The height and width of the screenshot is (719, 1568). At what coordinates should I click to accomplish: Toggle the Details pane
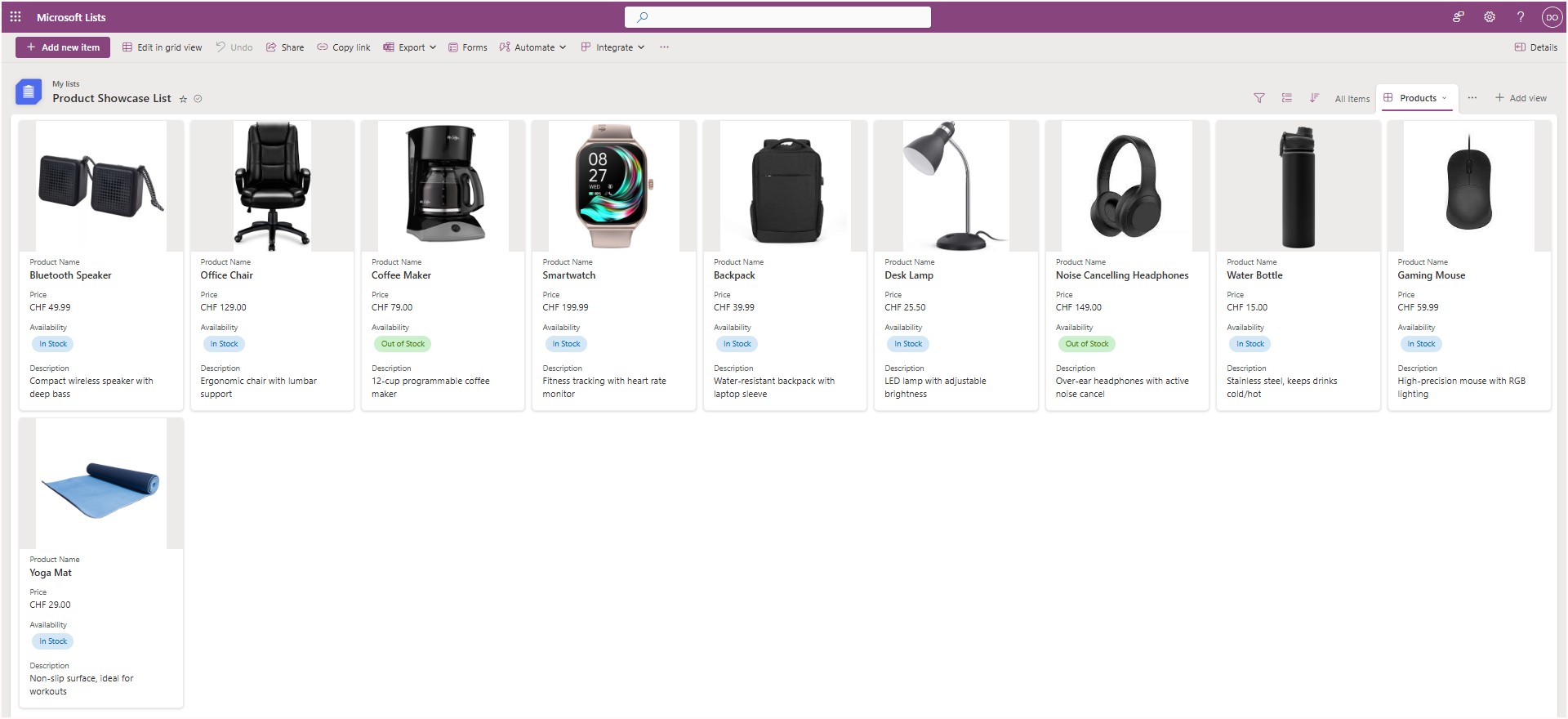[1535, 47]
